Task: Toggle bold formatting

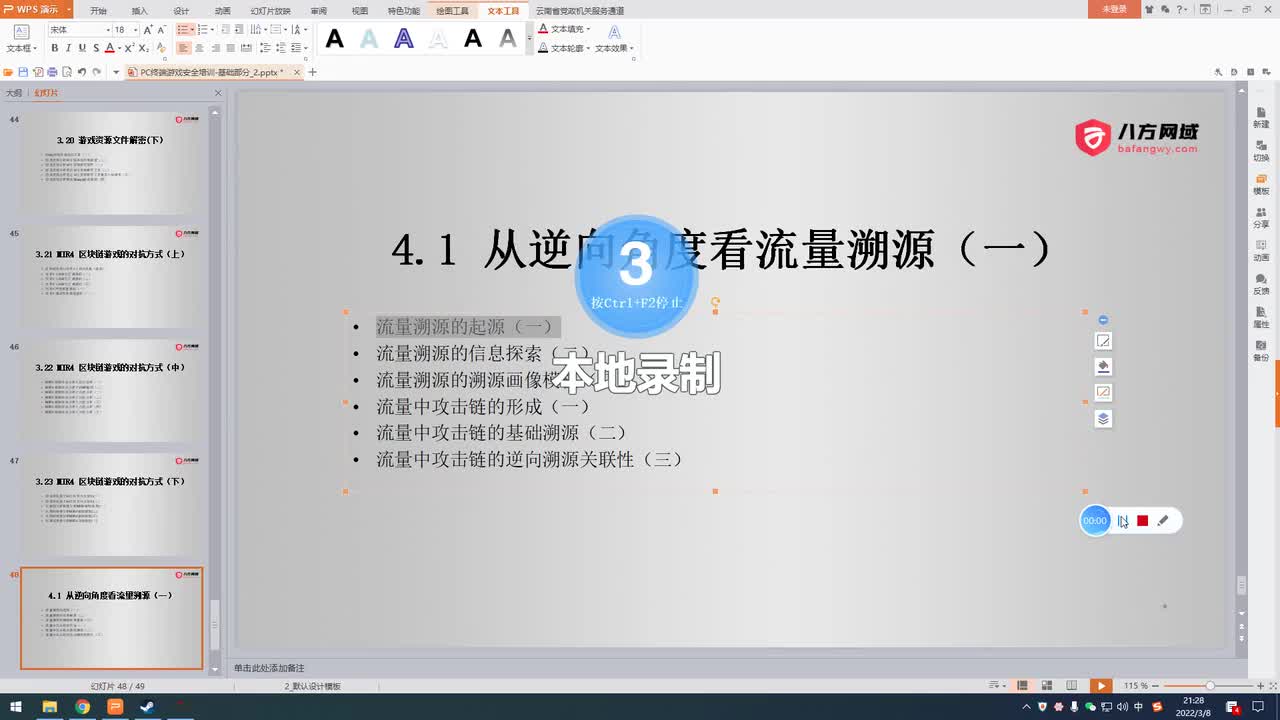Action: 54,48
